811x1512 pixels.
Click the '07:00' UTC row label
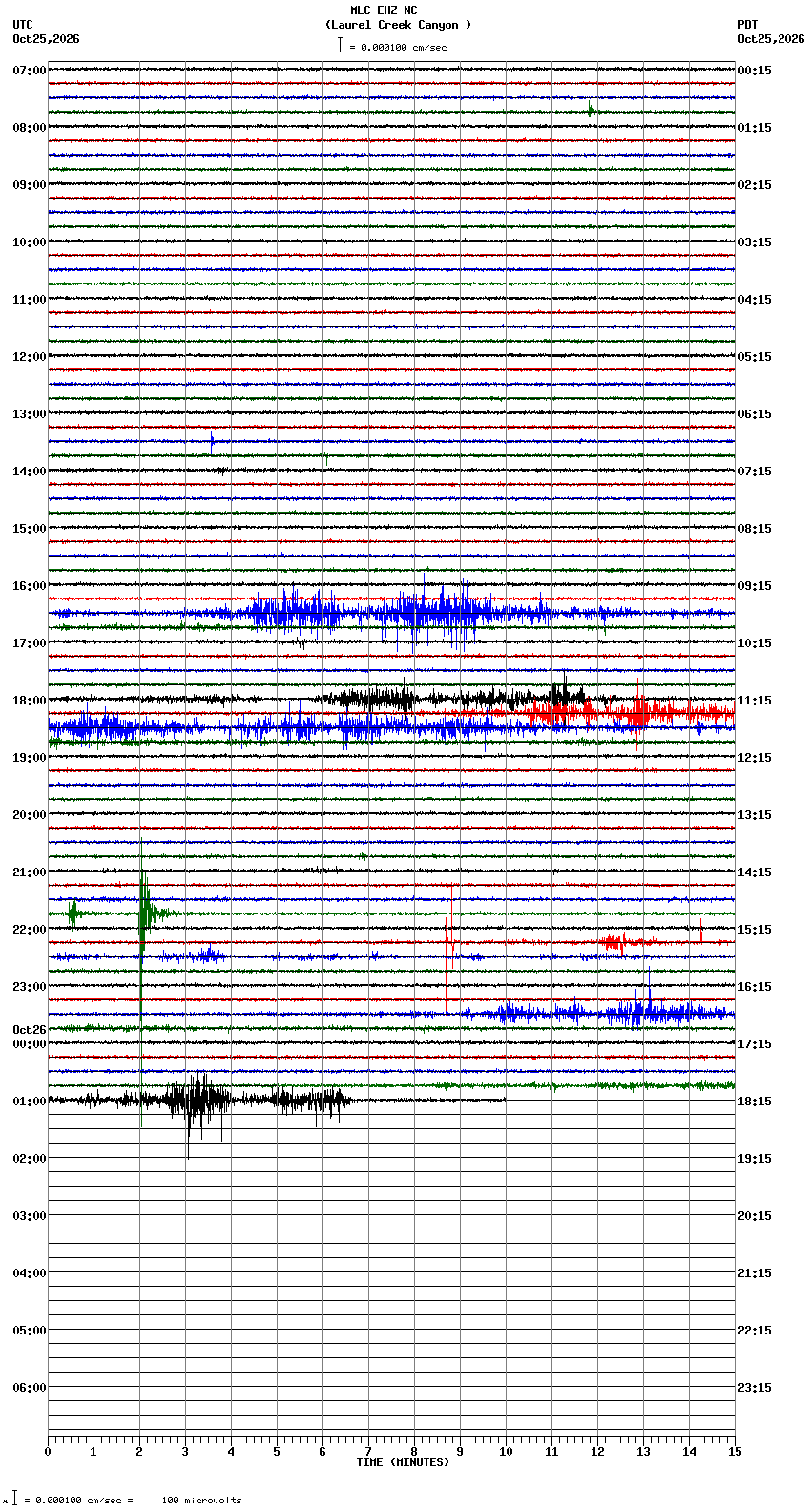click(x=30, y=71)
